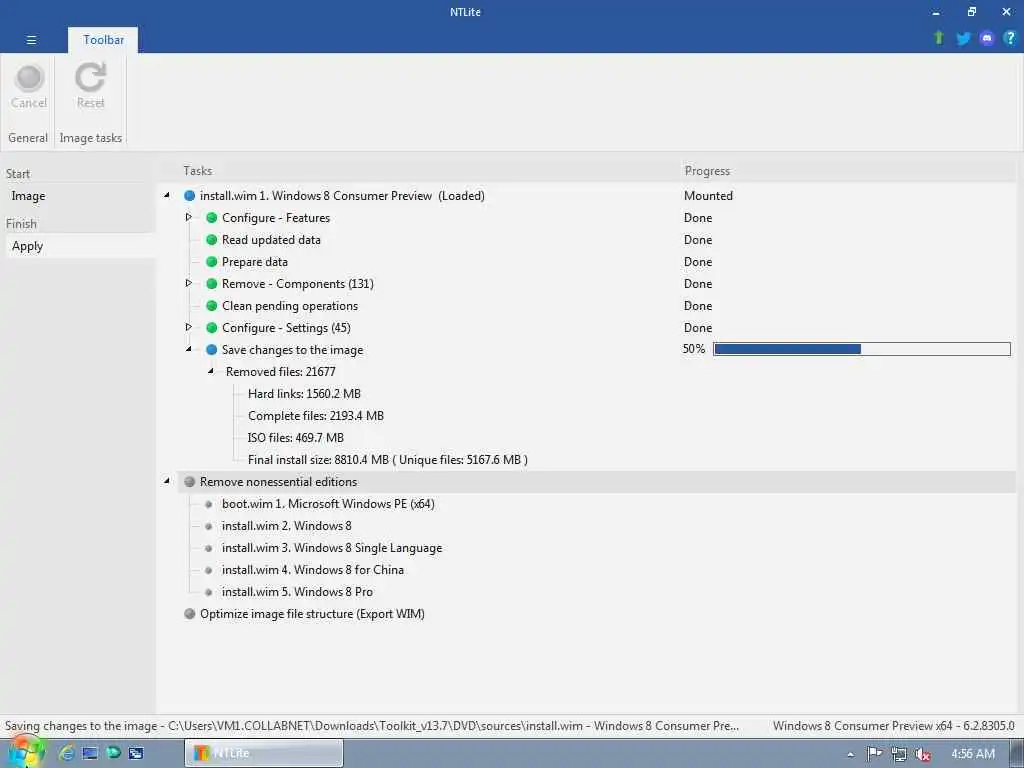Click bullet beside Windows 8 for China
The image size is (1024, 768).
click(x=209, y=570)
